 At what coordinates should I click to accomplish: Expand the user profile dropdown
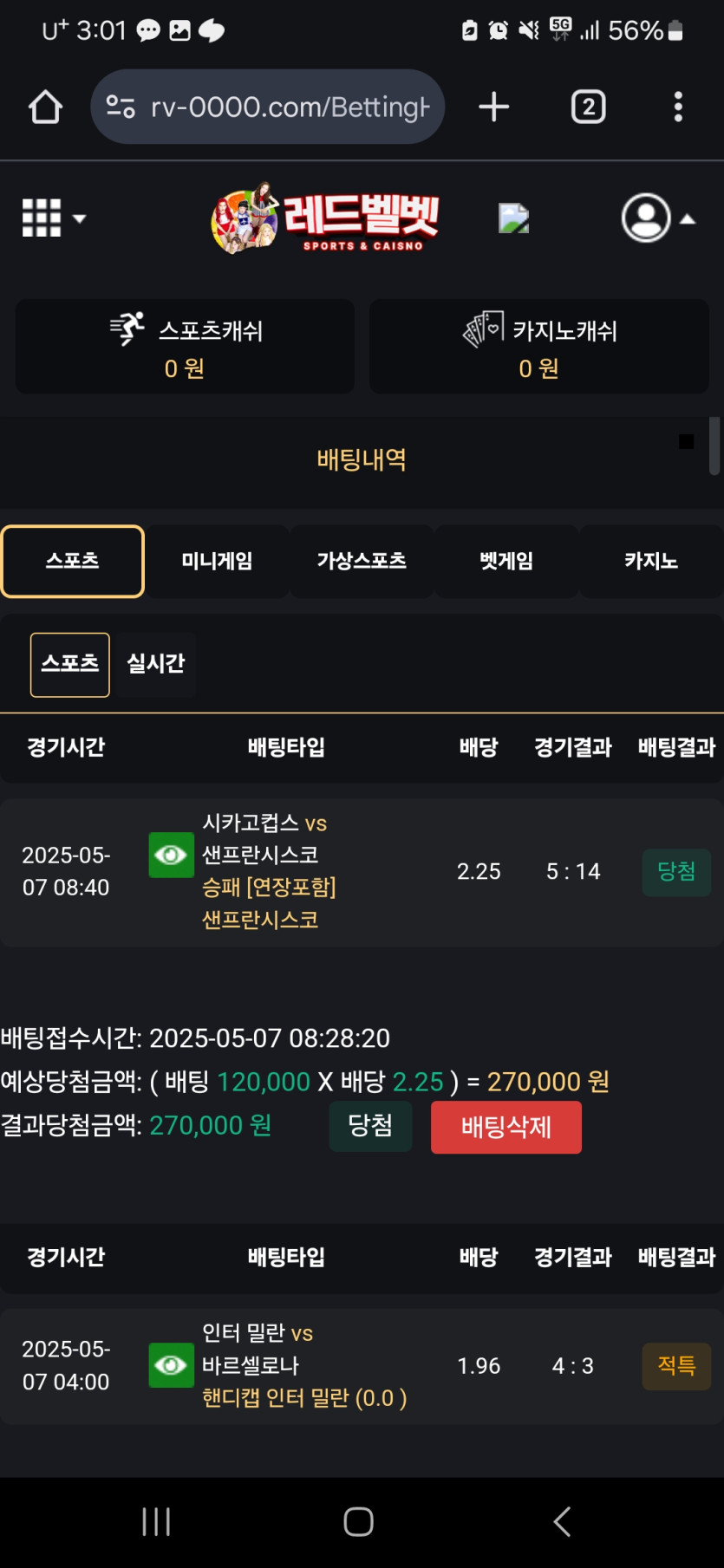coord(658,218)
